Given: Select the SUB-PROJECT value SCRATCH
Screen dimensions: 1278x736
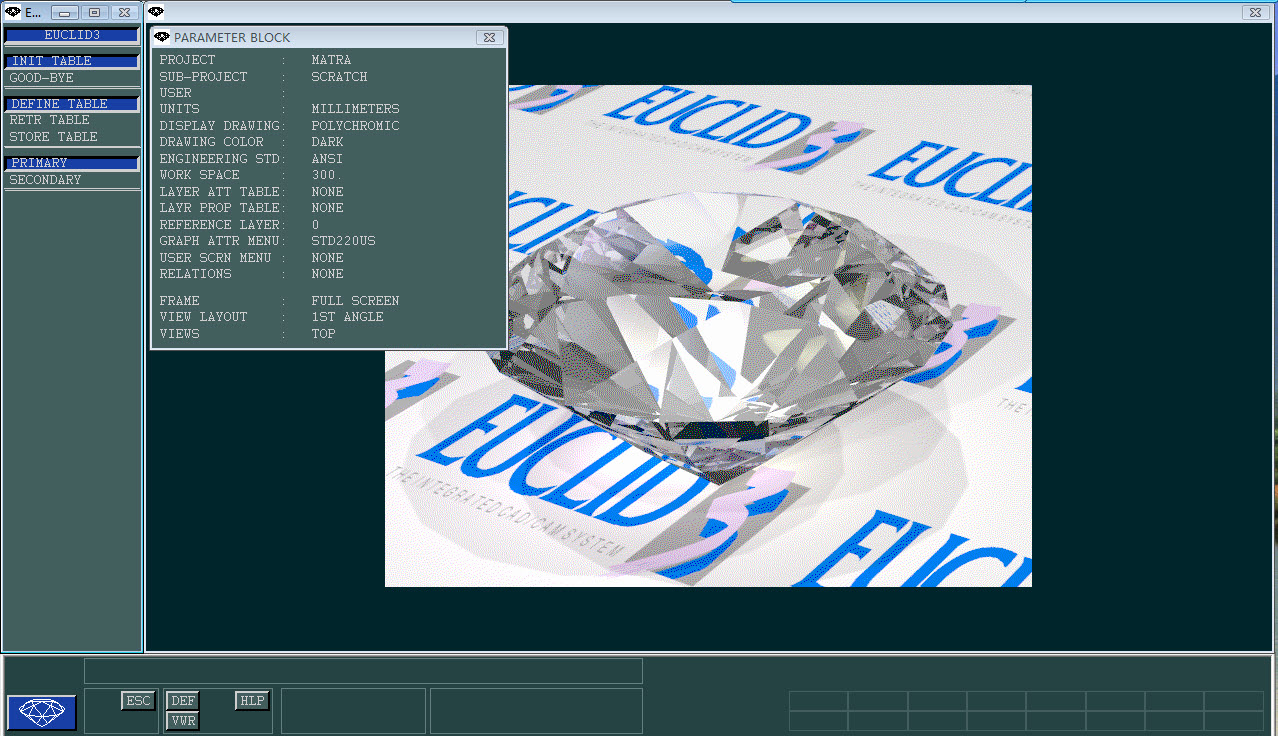Looking at the screenshot, I should [x=339, y=77].
